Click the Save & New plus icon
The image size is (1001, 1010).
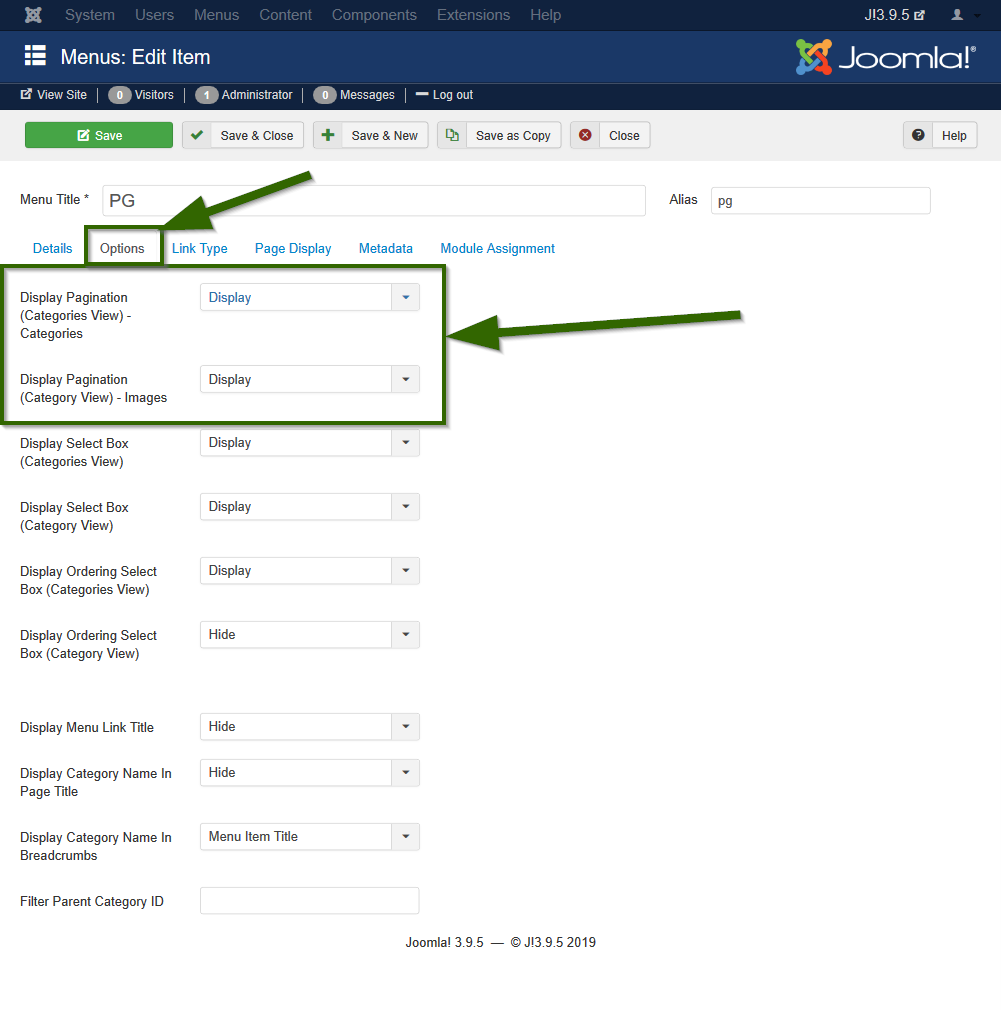coord(328,135)
